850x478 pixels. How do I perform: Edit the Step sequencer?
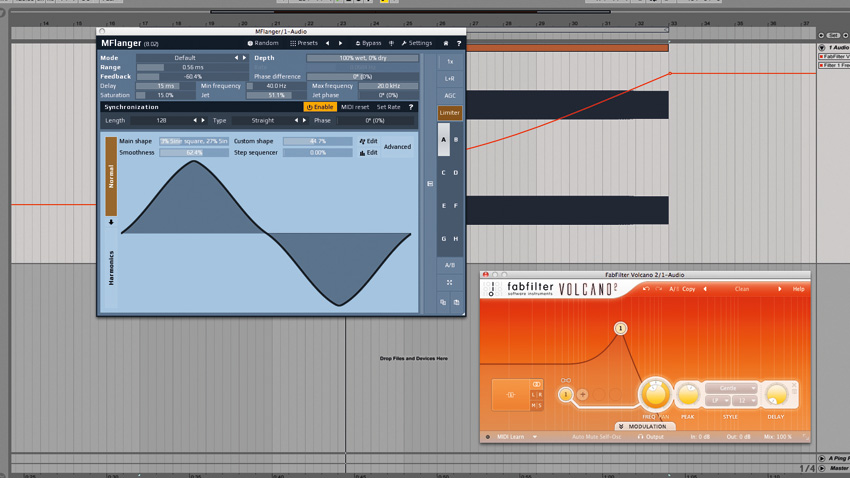(x=369, y=153)
